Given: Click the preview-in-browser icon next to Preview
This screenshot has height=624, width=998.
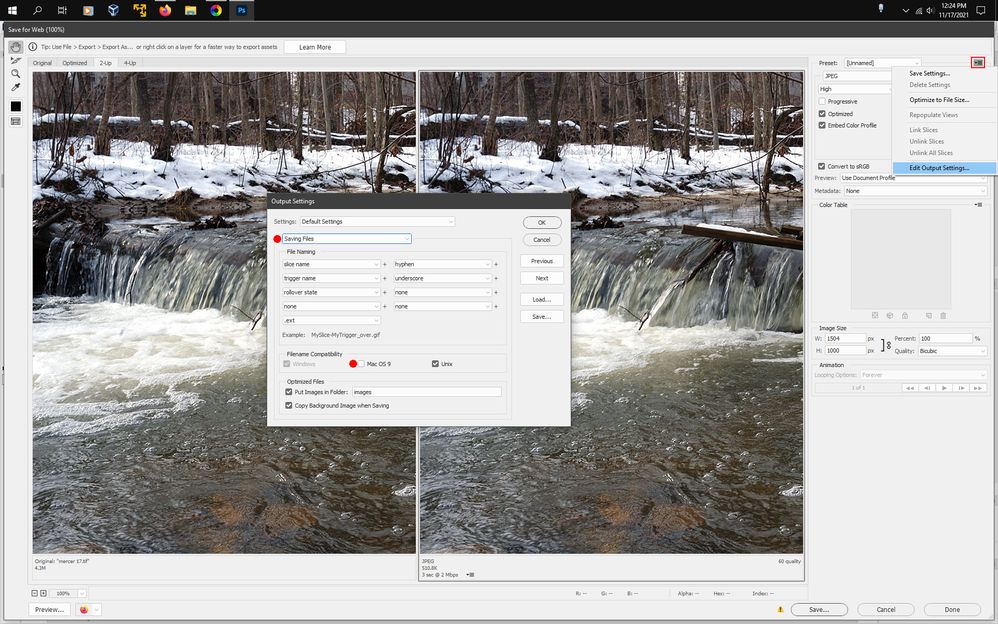Looking at the screenshot, I should click(x=85, y=609).
